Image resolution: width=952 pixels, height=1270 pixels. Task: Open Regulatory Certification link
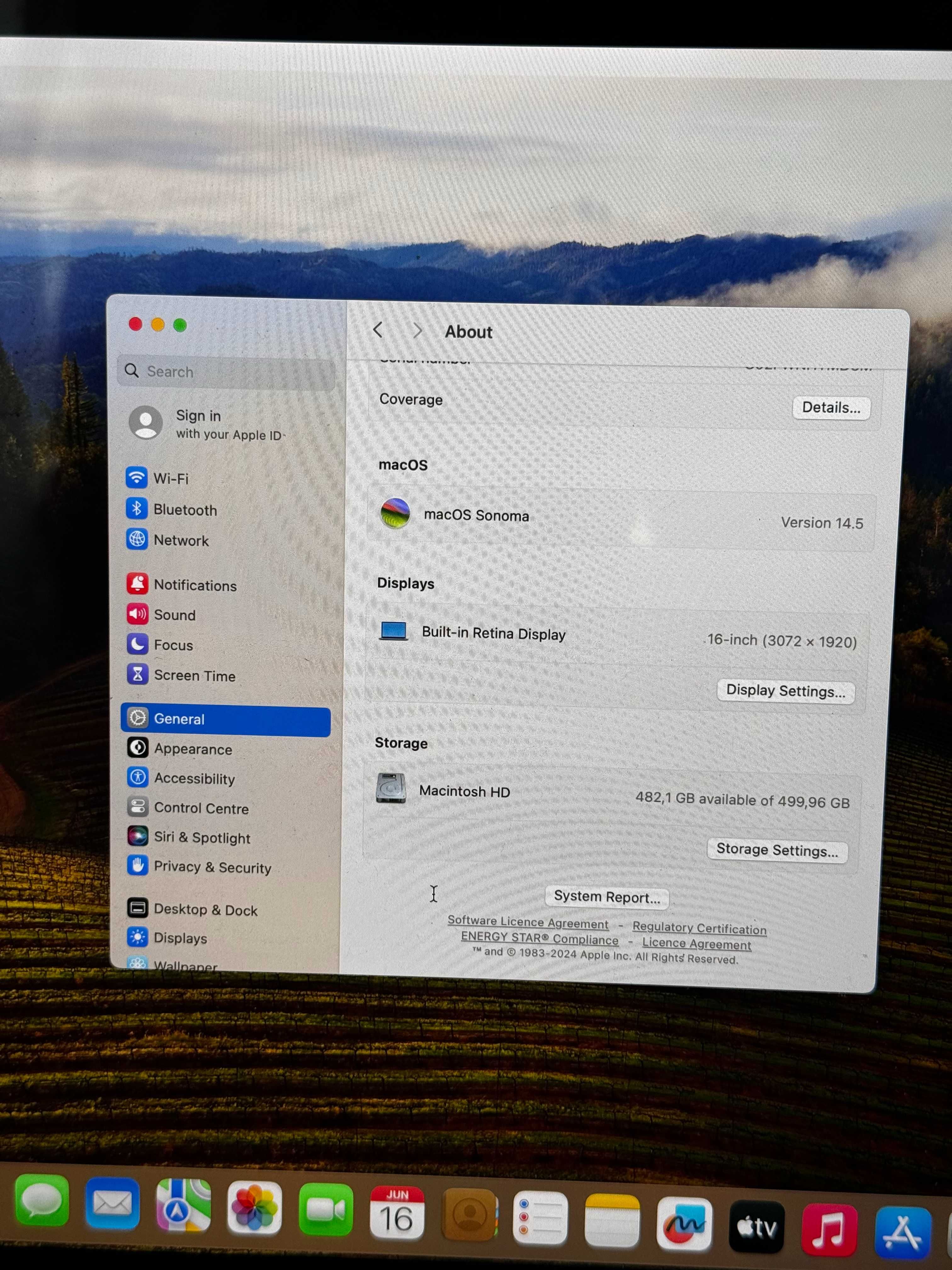(700, 928)
